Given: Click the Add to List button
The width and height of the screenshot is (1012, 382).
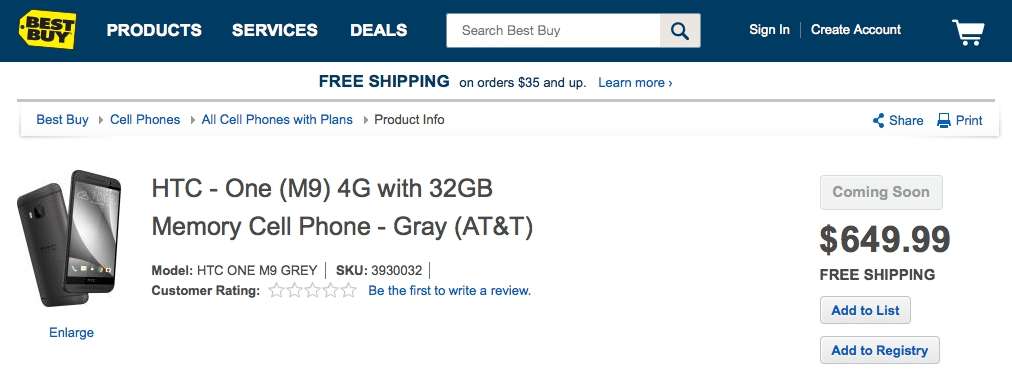Looking at the screenshot, I should (x=865, y=310).
